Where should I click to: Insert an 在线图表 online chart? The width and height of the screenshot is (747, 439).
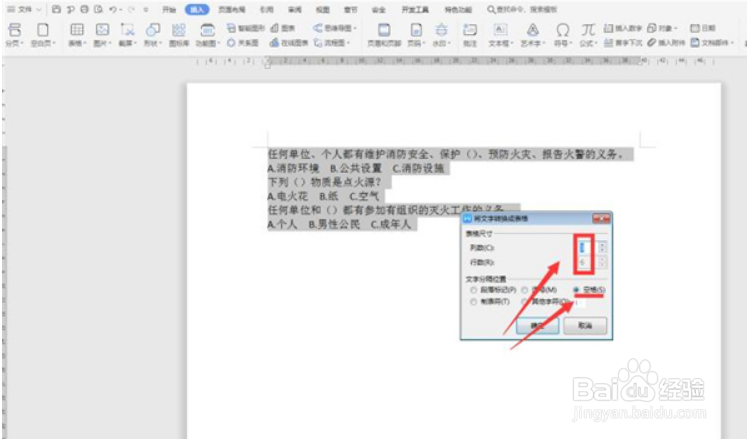[289, 43]
